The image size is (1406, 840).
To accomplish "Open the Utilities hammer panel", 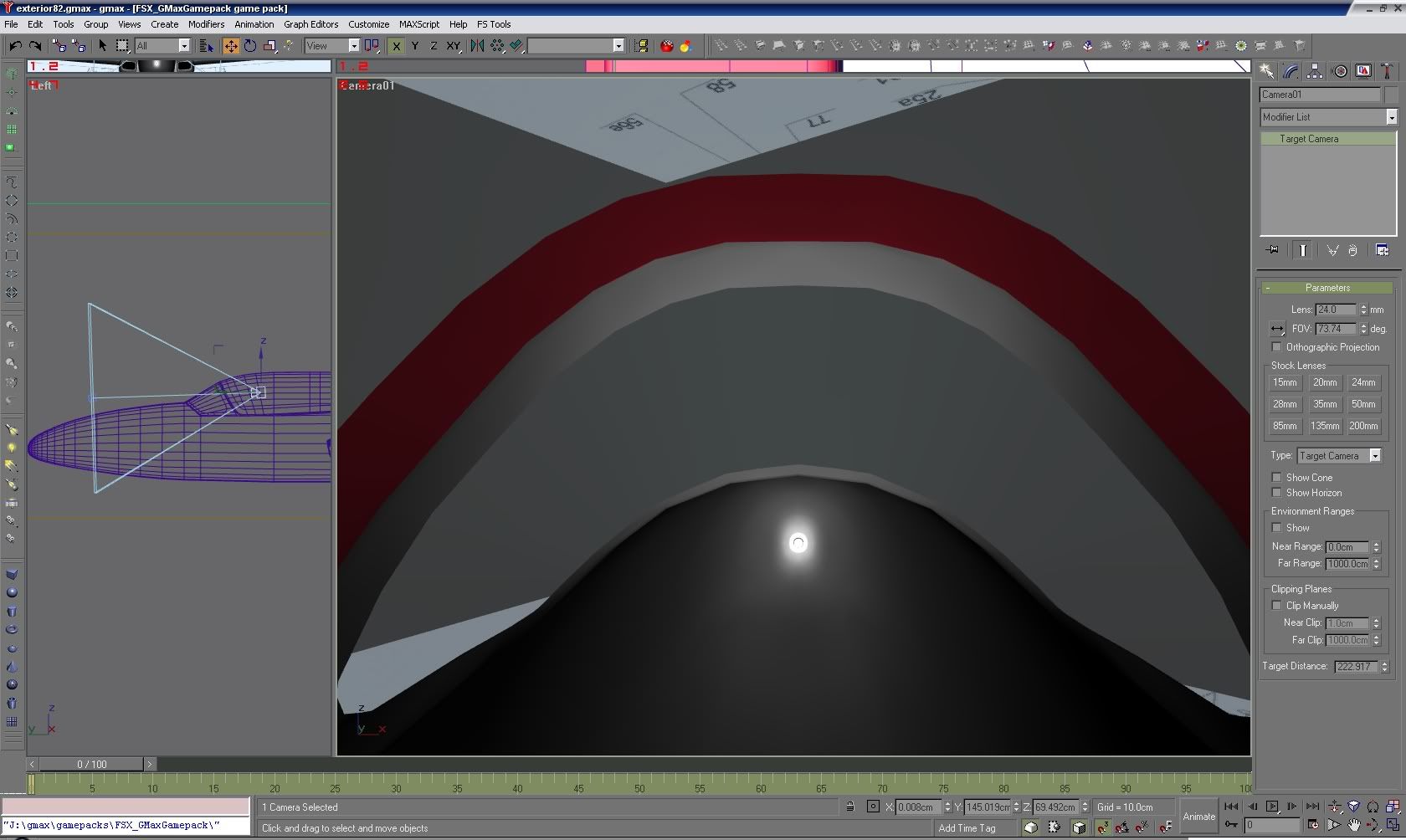I will pos(1387,72).
